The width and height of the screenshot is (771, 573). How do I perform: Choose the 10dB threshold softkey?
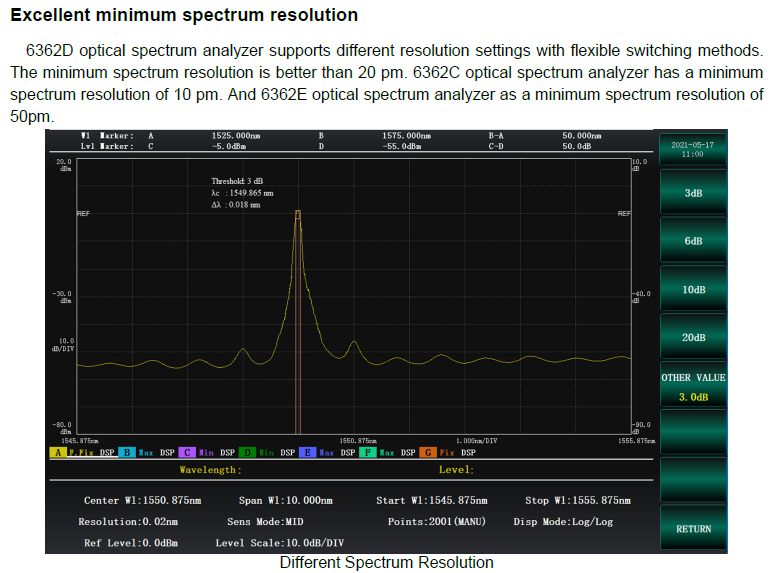click(693, 289)
